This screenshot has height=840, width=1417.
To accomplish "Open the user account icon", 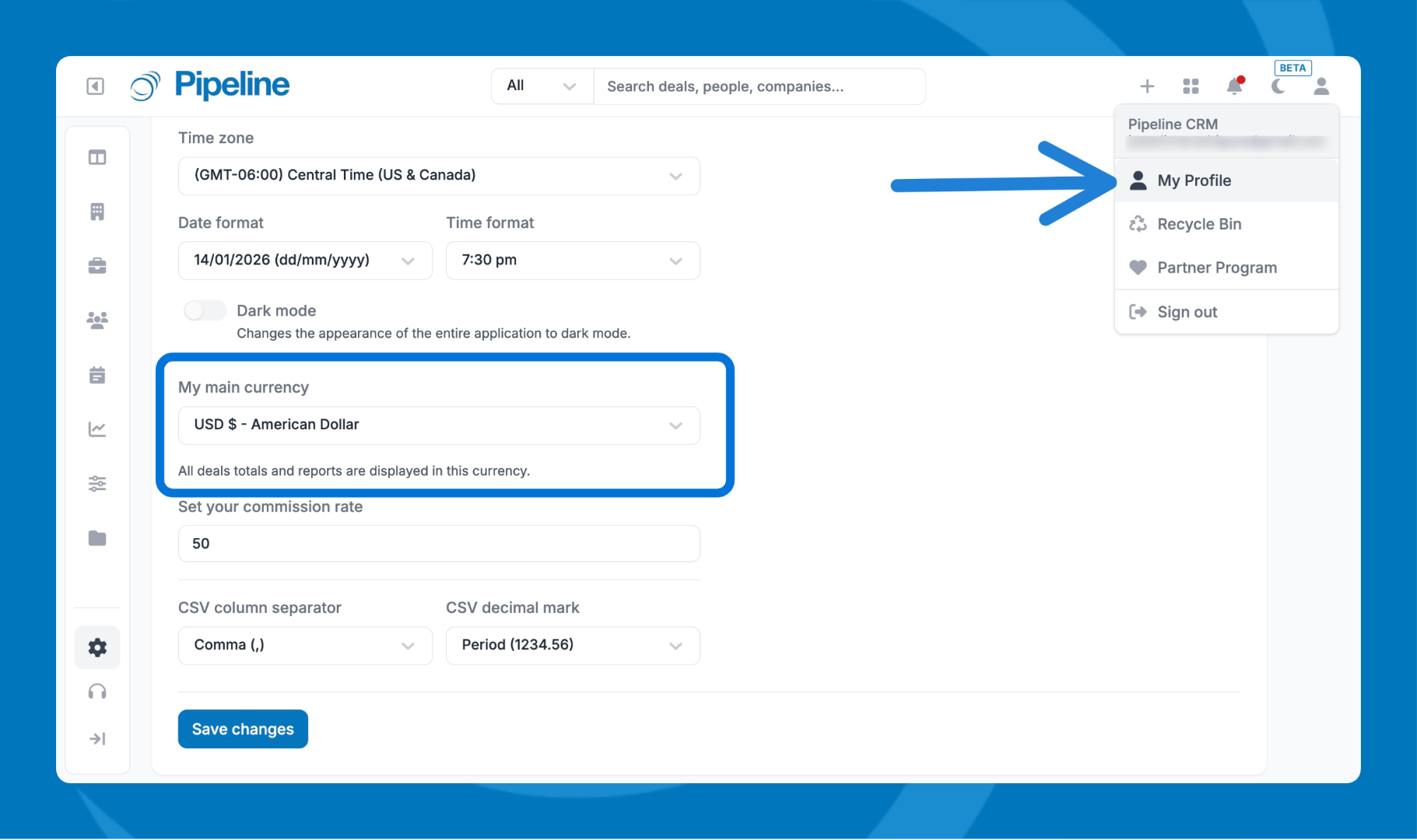I will tap(1321, 86).
